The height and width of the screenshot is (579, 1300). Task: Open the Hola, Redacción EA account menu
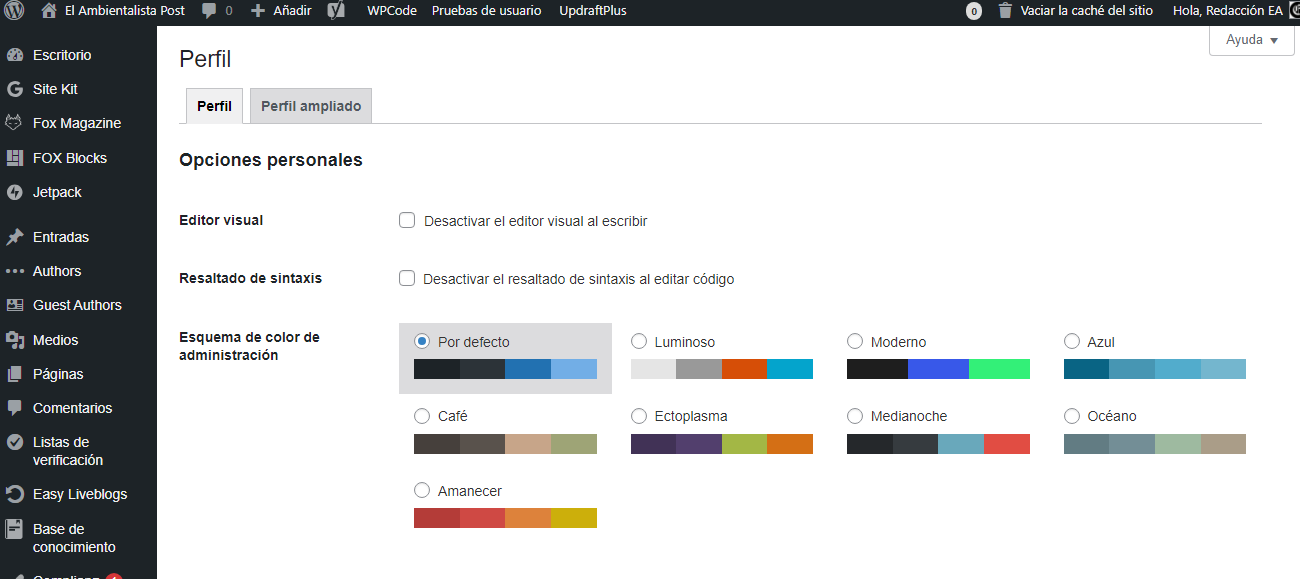1227,11
